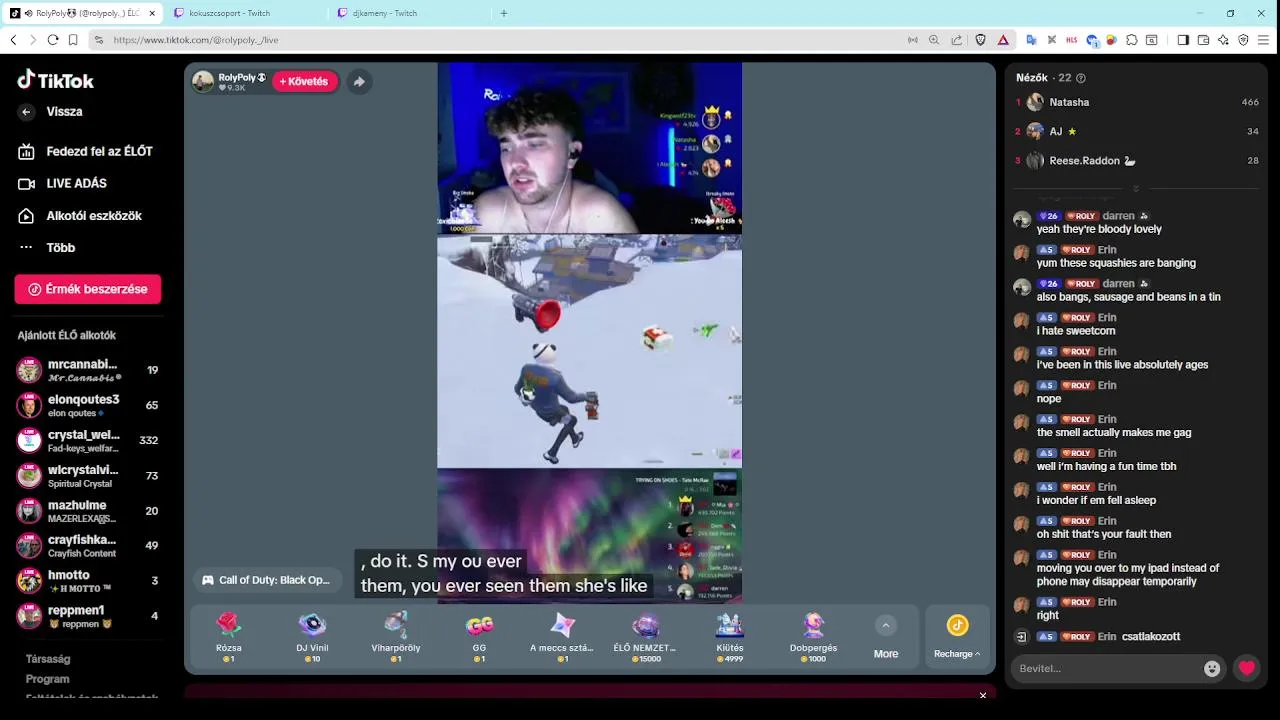Toggle the browser sidebar panel
This screenshot has height=720, width=1280.
point(1183,40)
